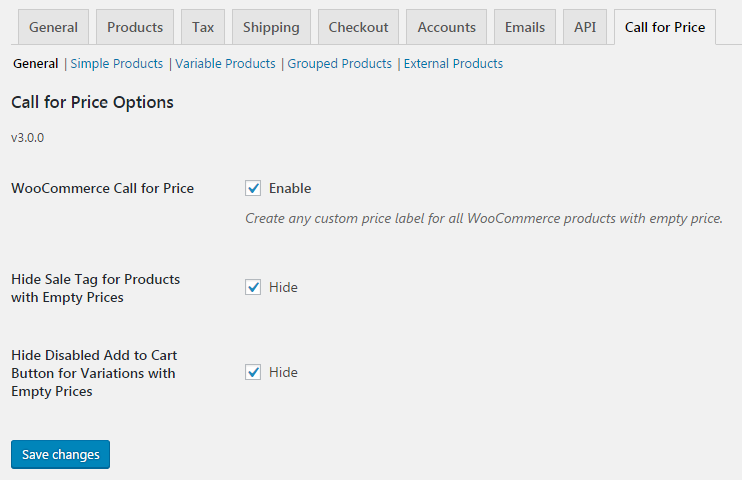The height and width of the screenshot is (480, 742).
Task: Open the General settings tab
Action: 53,27
